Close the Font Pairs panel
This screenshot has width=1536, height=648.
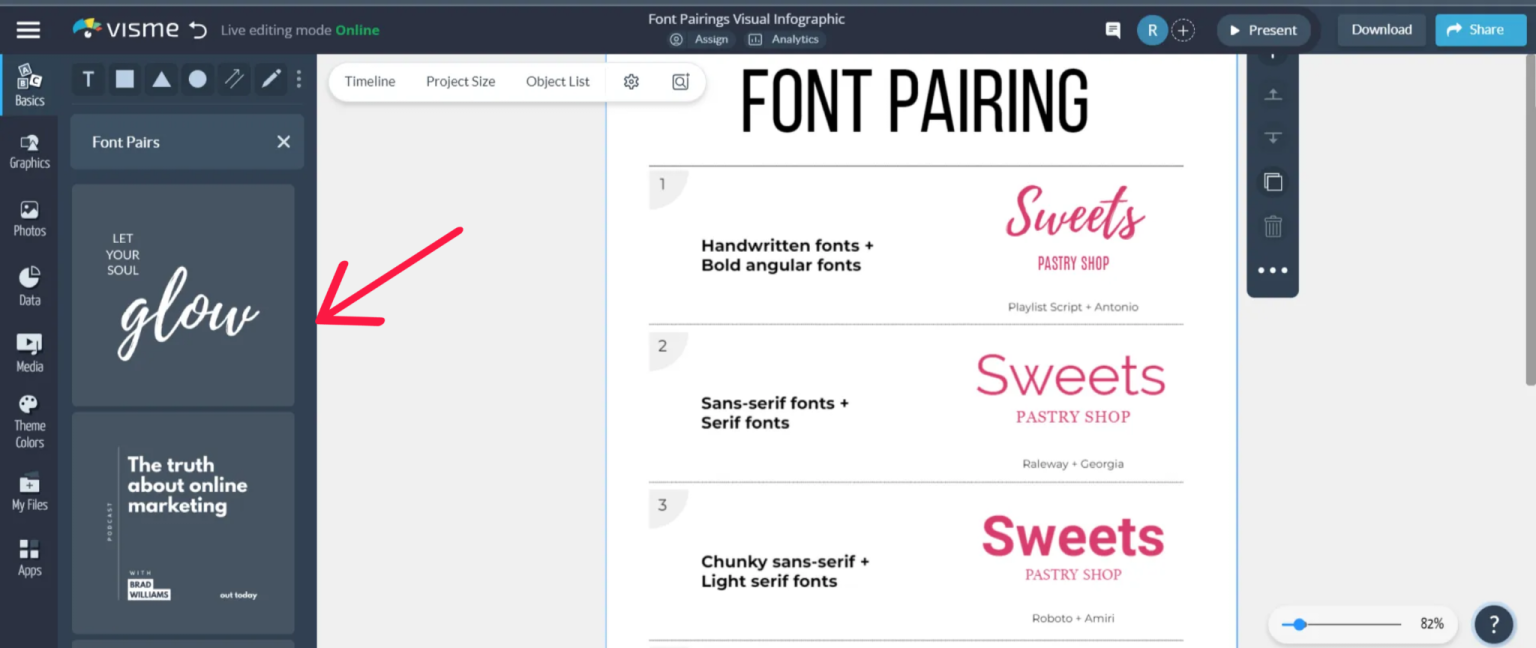[x=283, y=141]
